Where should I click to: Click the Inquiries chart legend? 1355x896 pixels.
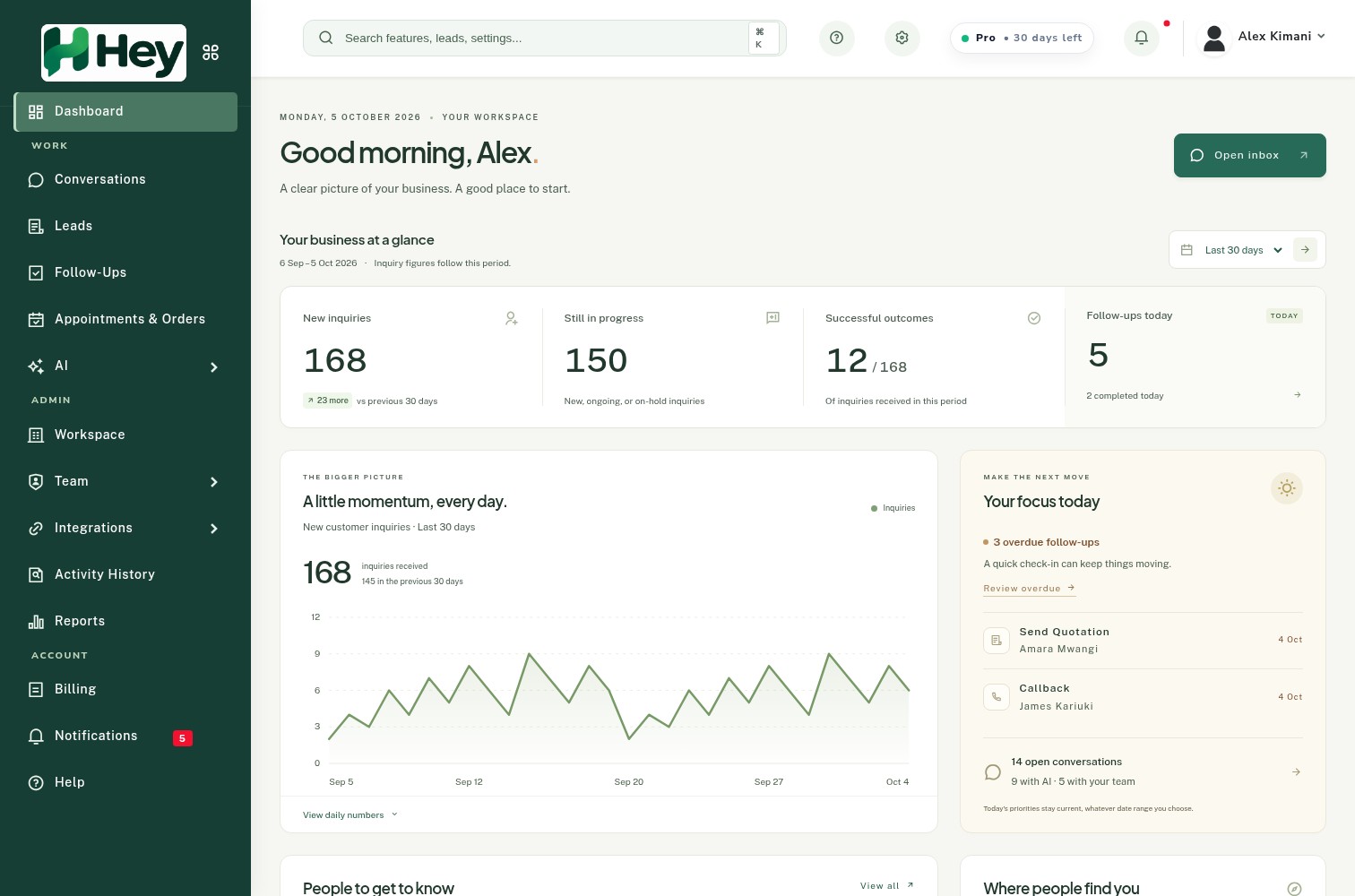[893, 508]
